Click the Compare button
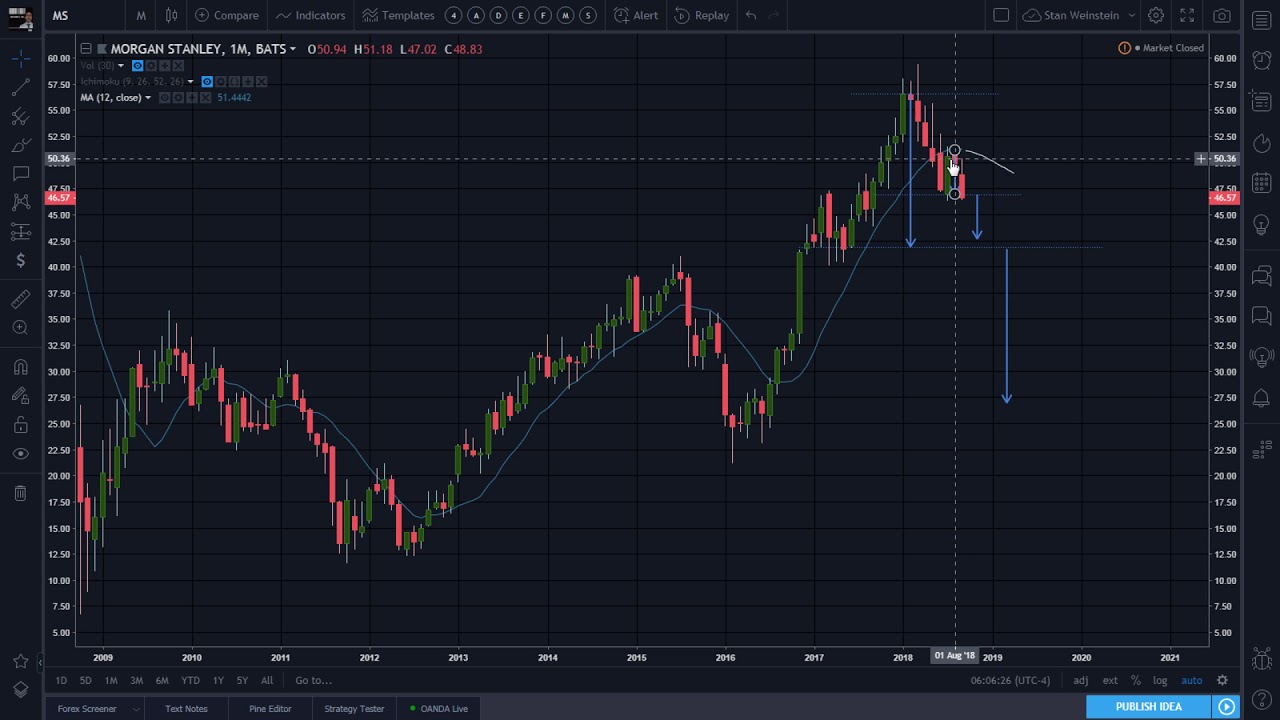The image size is (1280, 720). pos(227,15)
